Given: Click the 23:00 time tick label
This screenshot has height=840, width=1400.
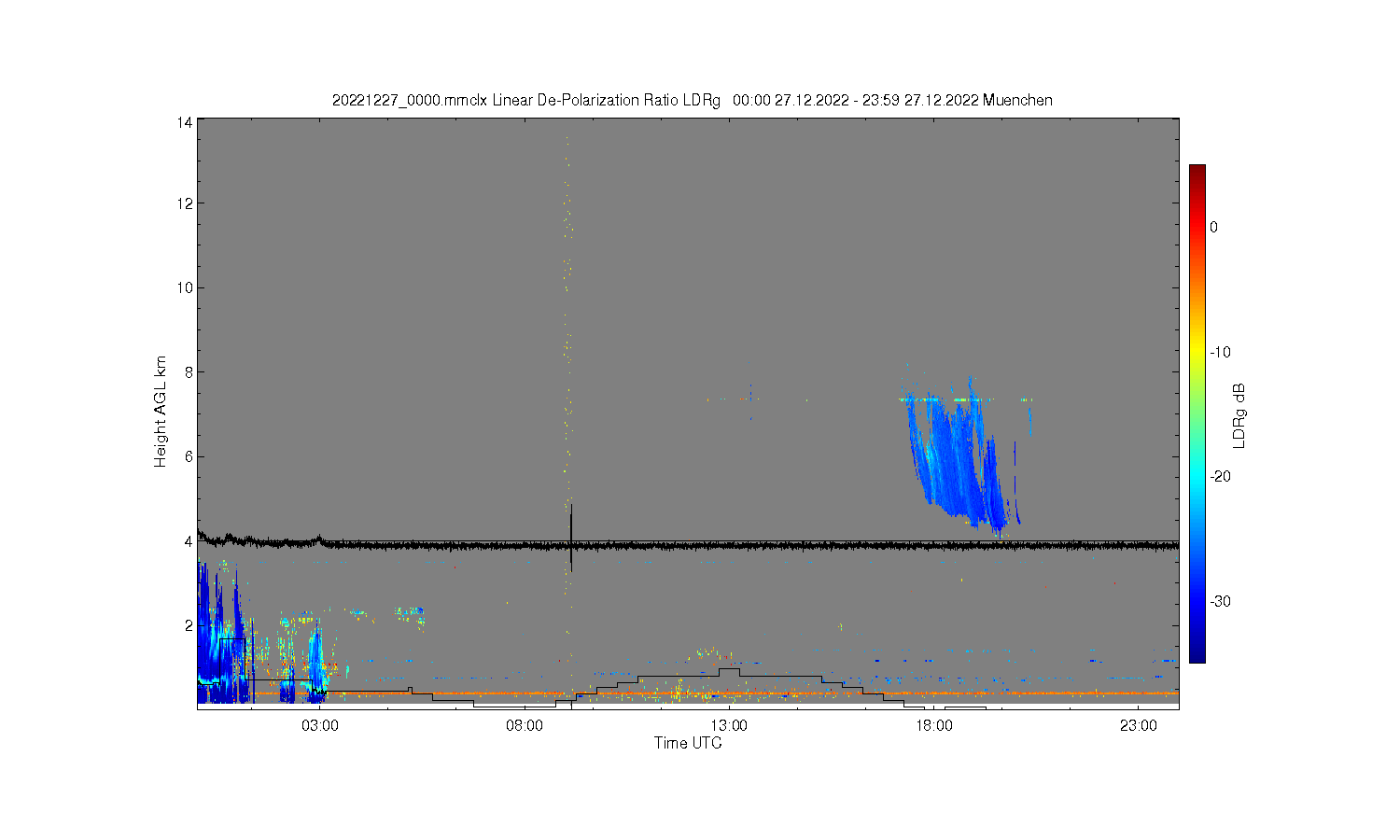Looking at the screenshot, I should (x=1138, y=726).
